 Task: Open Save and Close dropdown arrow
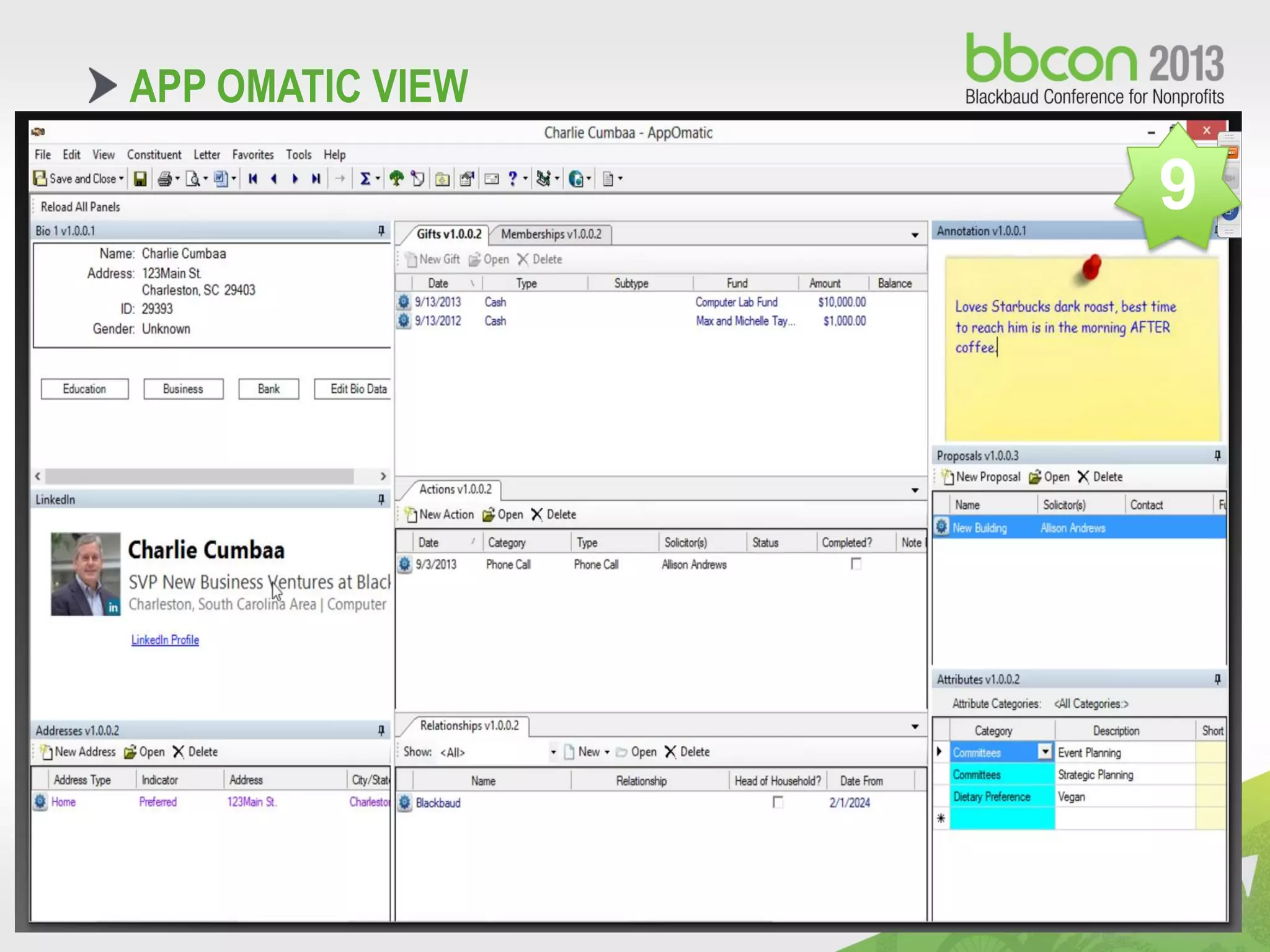[x=122, y=179]
